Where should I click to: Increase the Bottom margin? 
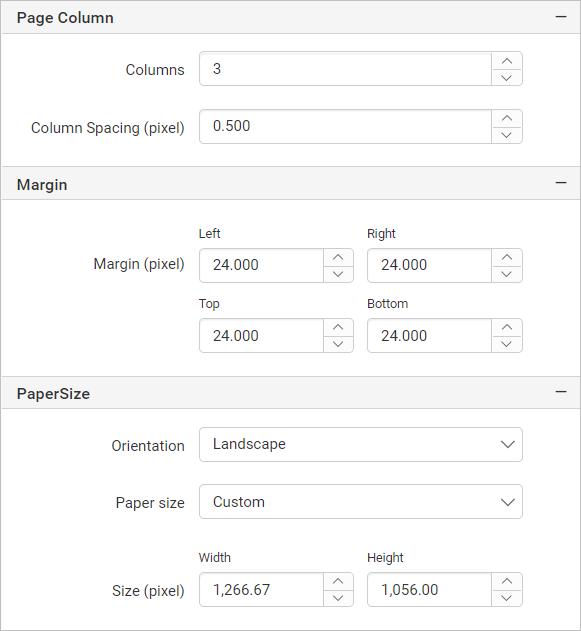[x=507, y=328]
